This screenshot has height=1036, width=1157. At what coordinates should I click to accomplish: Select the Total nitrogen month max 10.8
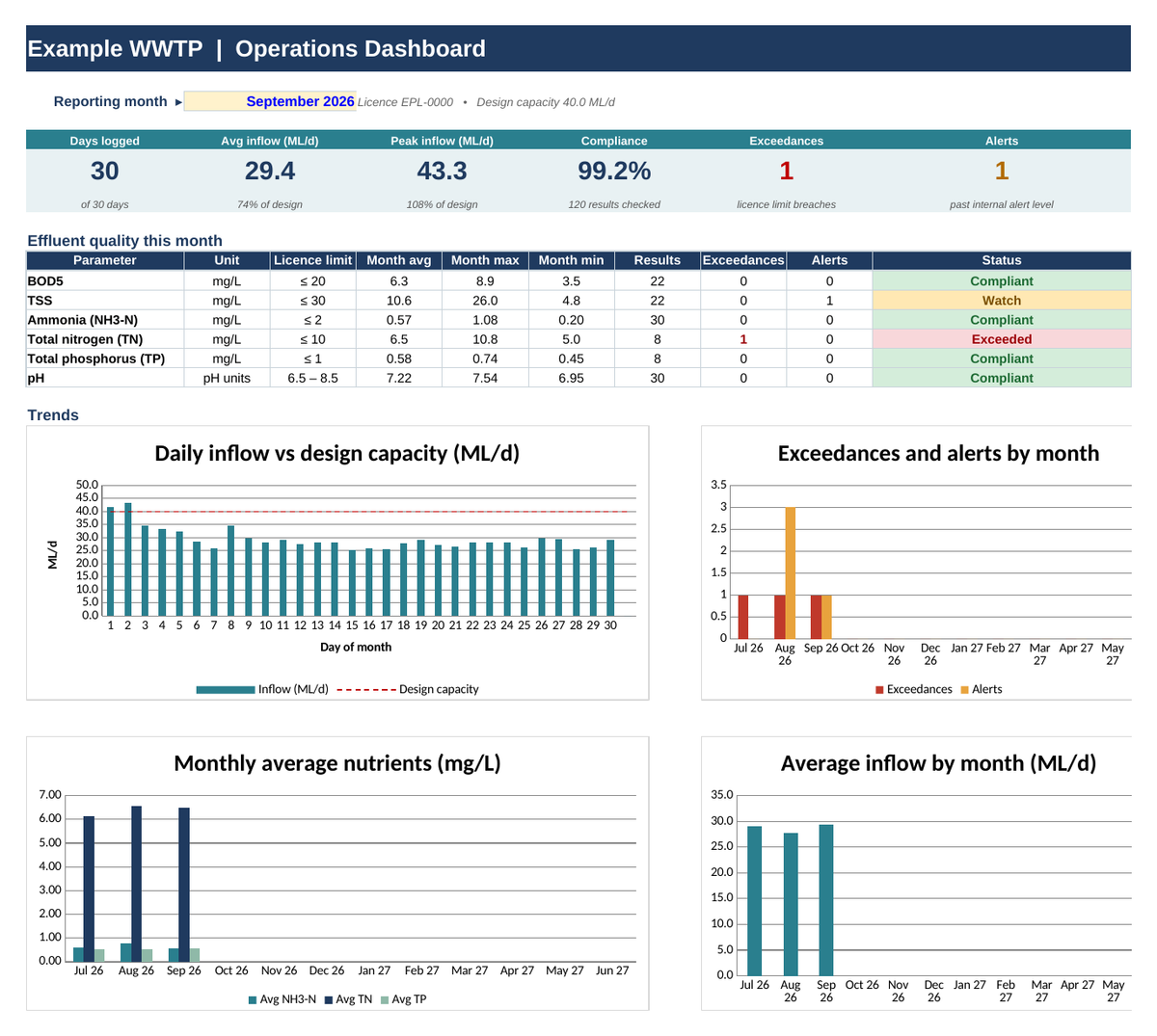[485, 339]
